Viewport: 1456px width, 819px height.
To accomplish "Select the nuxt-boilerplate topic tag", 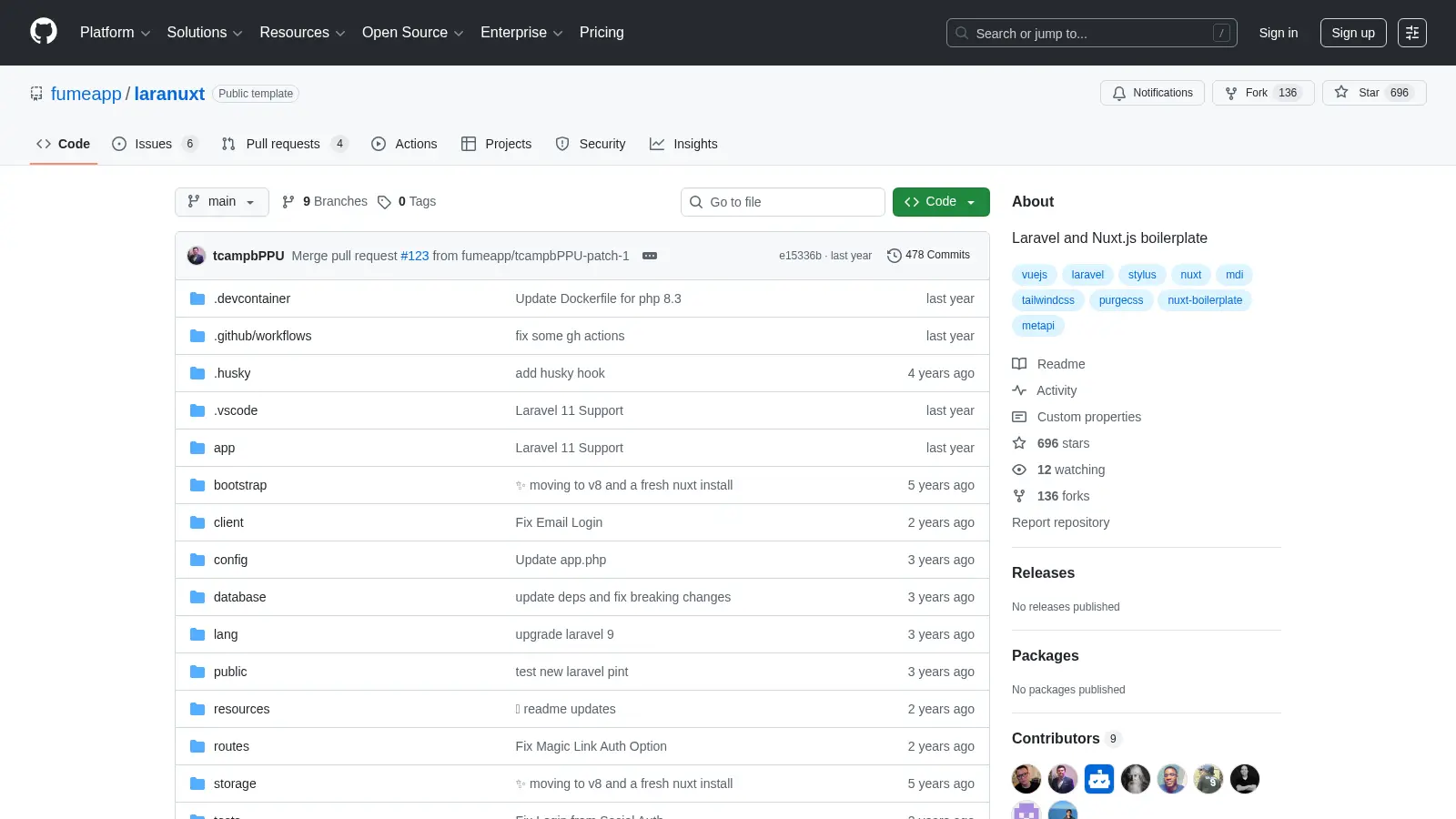I will pos(1205,300).
